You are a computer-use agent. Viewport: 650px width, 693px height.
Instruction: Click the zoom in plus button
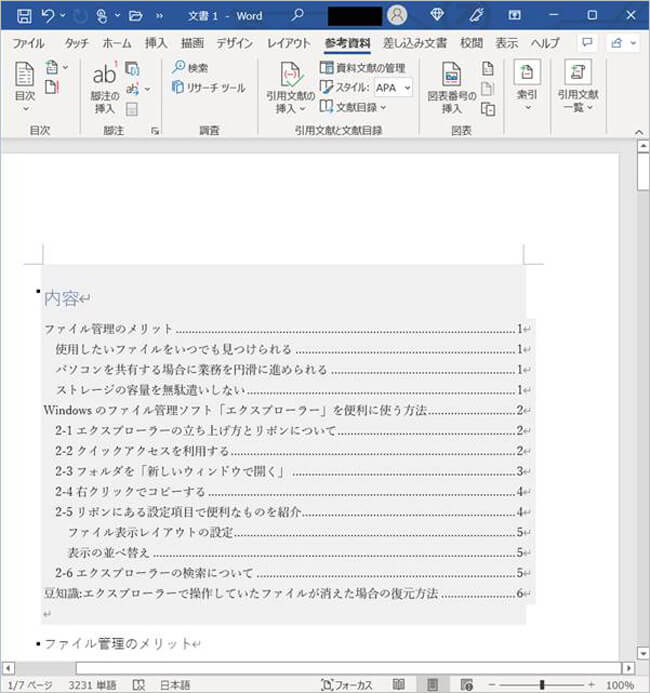click(x=591, y=685)
